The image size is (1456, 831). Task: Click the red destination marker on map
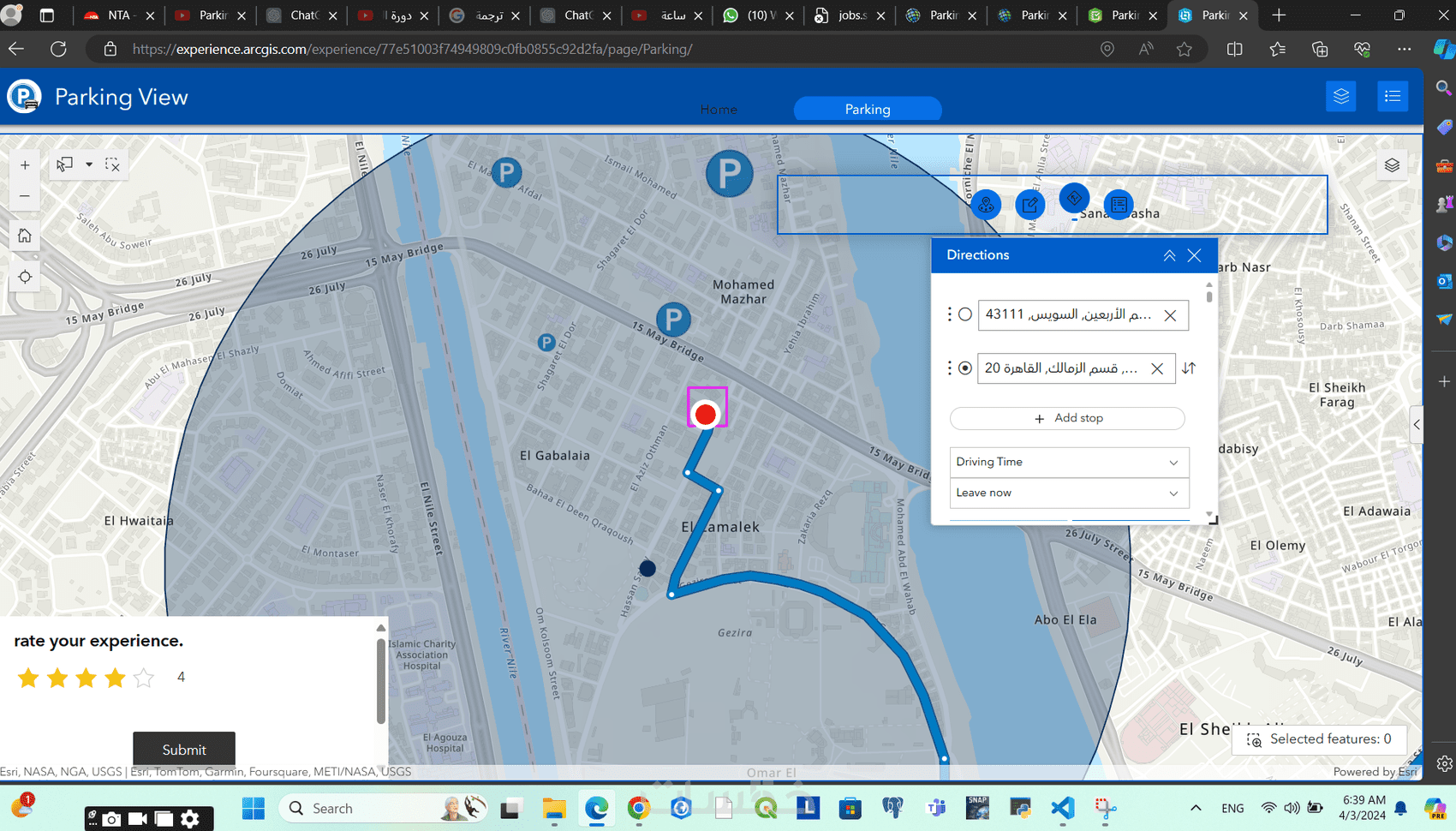point(706,415)
